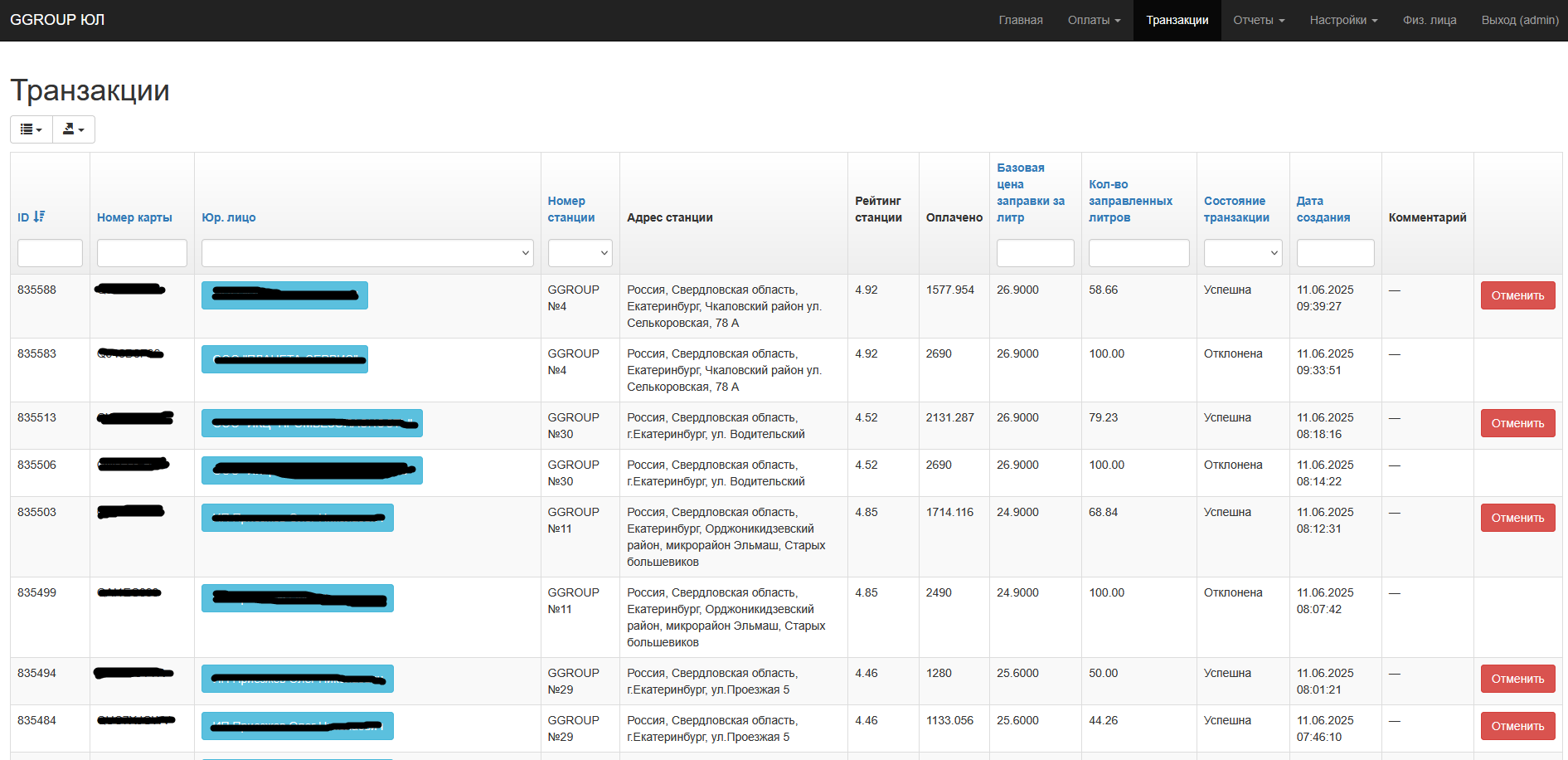The image size is (1568, 760).
Task: Focus the Базовая цена filter input
Action: [x=1036, y=253]
